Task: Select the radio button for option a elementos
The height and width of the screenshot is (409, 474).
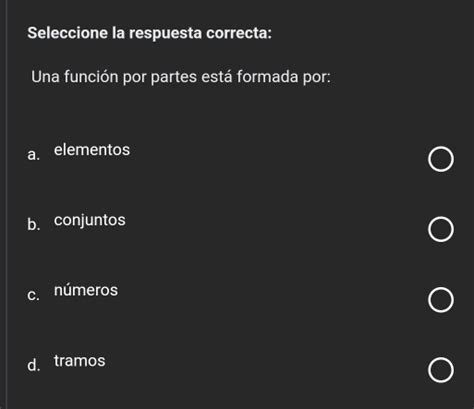Action: coord(441,159)
